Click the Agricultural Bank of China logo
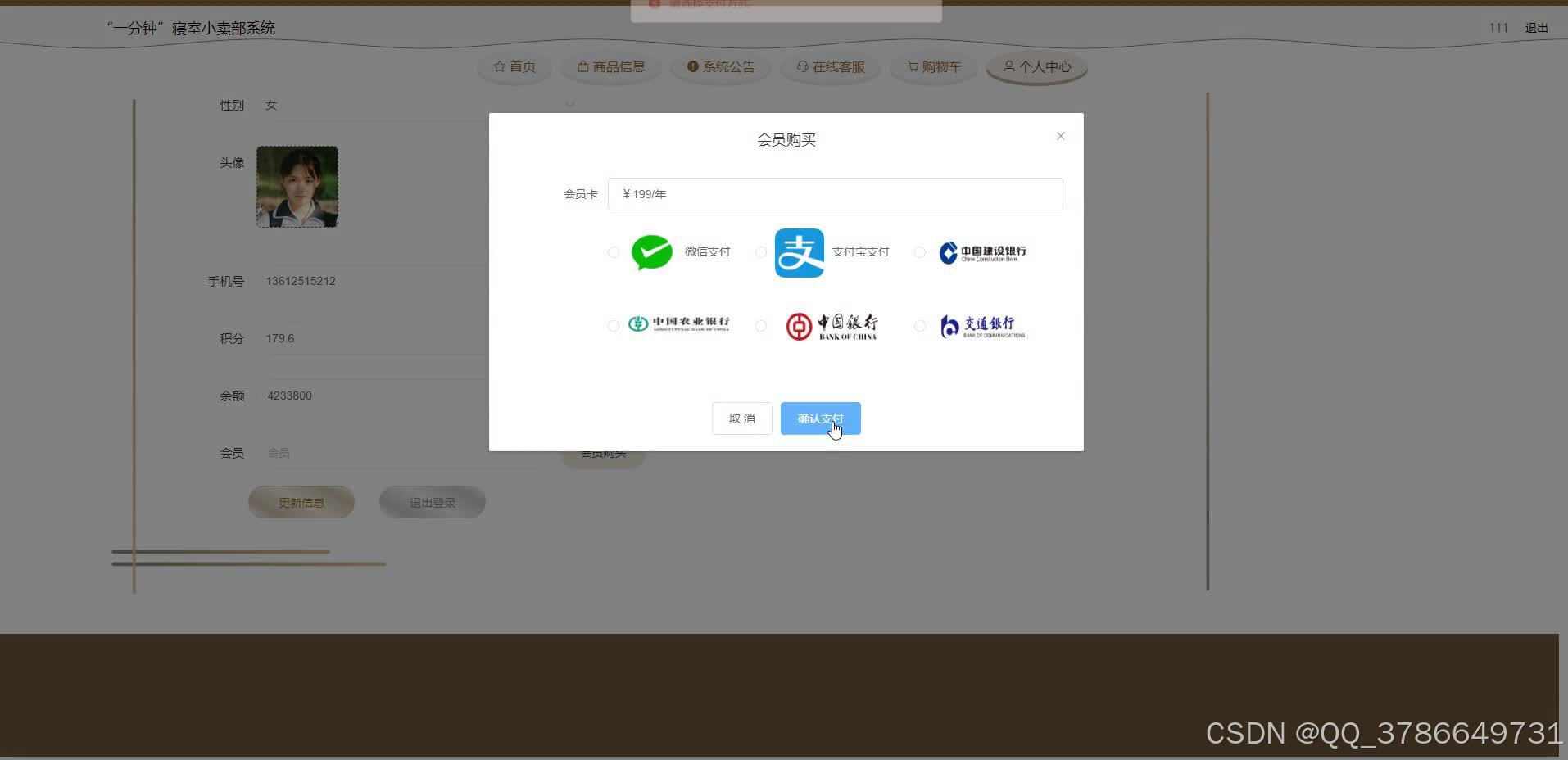Image resolution: width=1568 pixels, height=760 pixels. tap(678, 323)
